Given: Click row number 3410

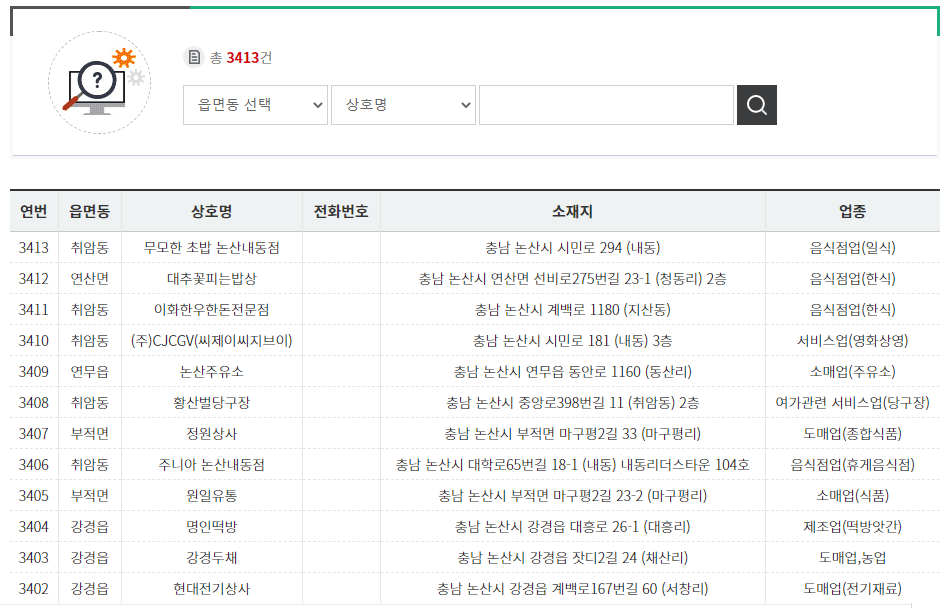Looking at the screenshot, I should click(x=34, y=341).
